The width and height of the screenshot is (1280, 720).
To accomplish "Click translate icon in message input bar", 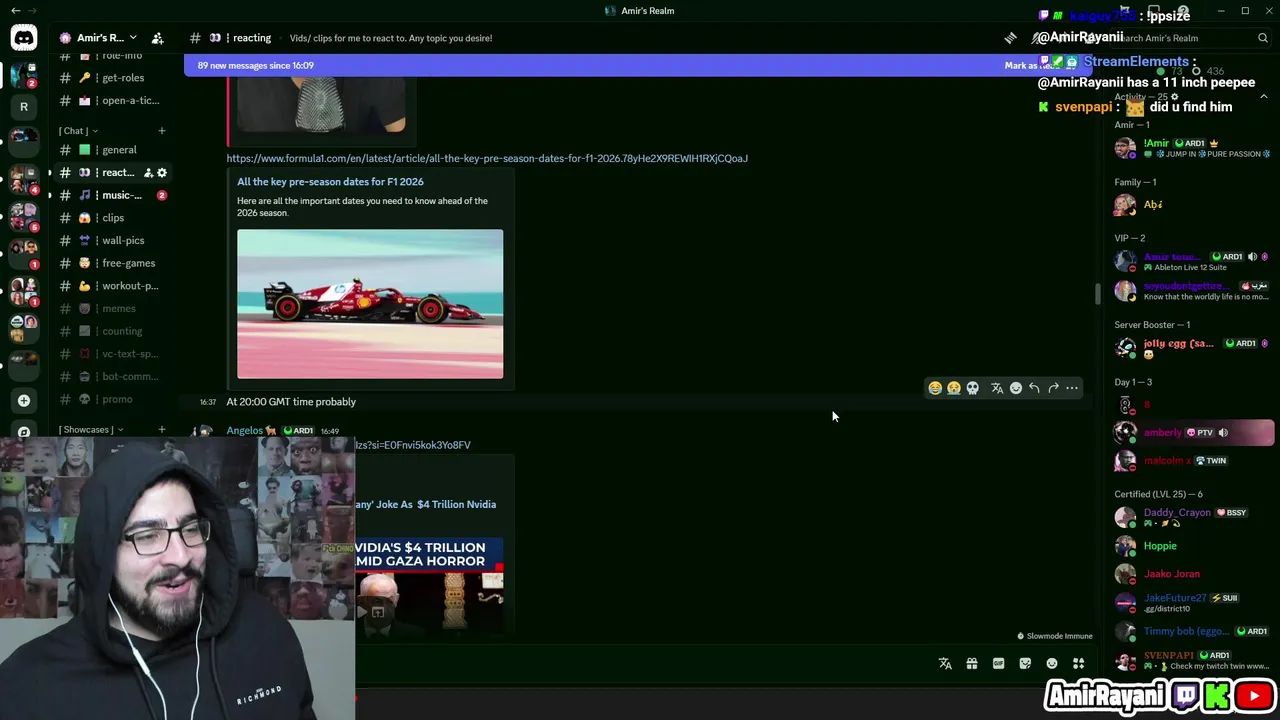I will tap(945, 663).
